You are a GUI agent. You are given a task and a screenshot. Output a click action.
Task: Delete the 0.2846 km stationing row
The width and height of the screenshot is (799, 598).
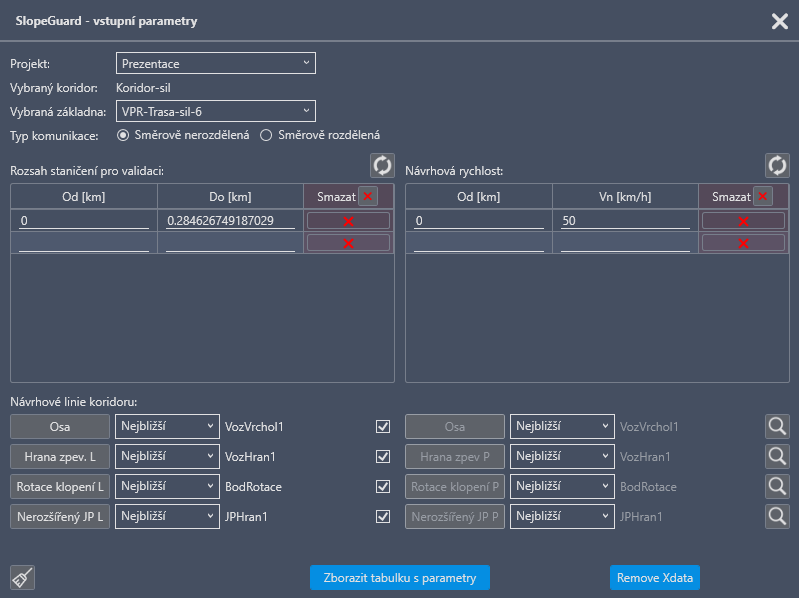click(348, 221)
